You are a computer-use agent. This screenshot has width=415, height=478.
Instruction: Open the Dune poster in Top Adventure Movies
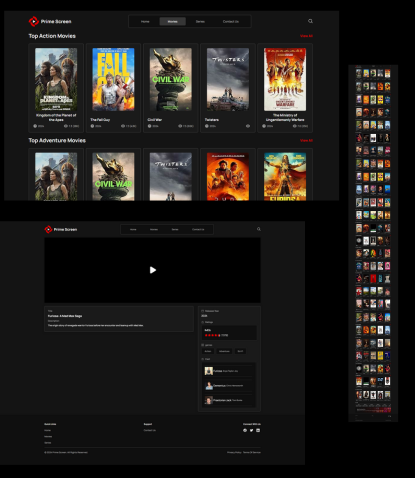228,177
